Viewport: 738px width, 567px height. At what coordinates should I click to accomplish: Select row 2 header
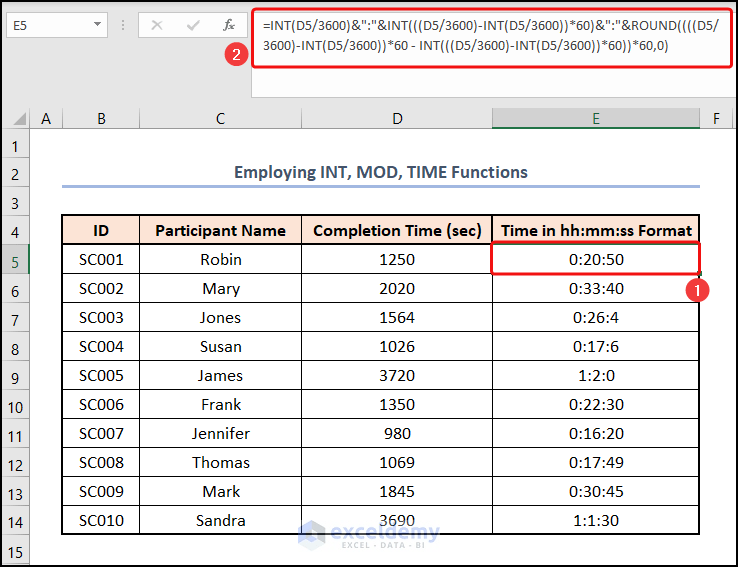[x=15, y=174]
